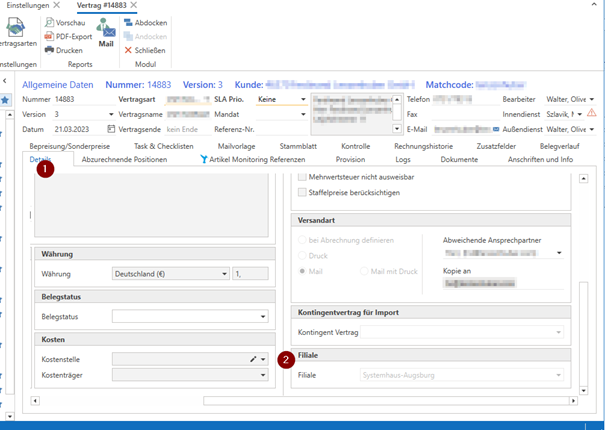
Task: Open the SLA Prio. dropdown
Action: pos(303,100)
